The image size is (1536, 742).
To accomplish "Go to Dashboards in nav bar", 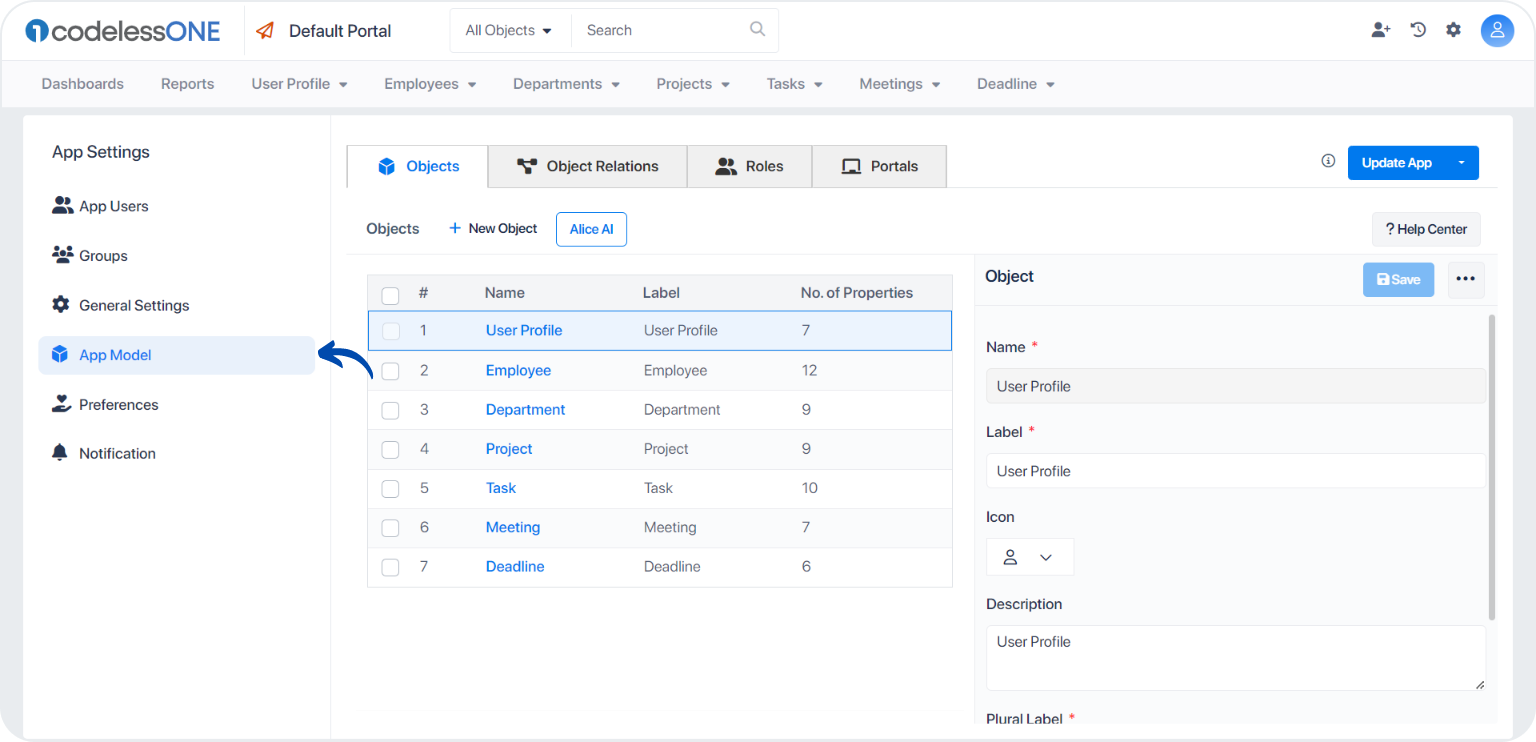I will 83,84.
